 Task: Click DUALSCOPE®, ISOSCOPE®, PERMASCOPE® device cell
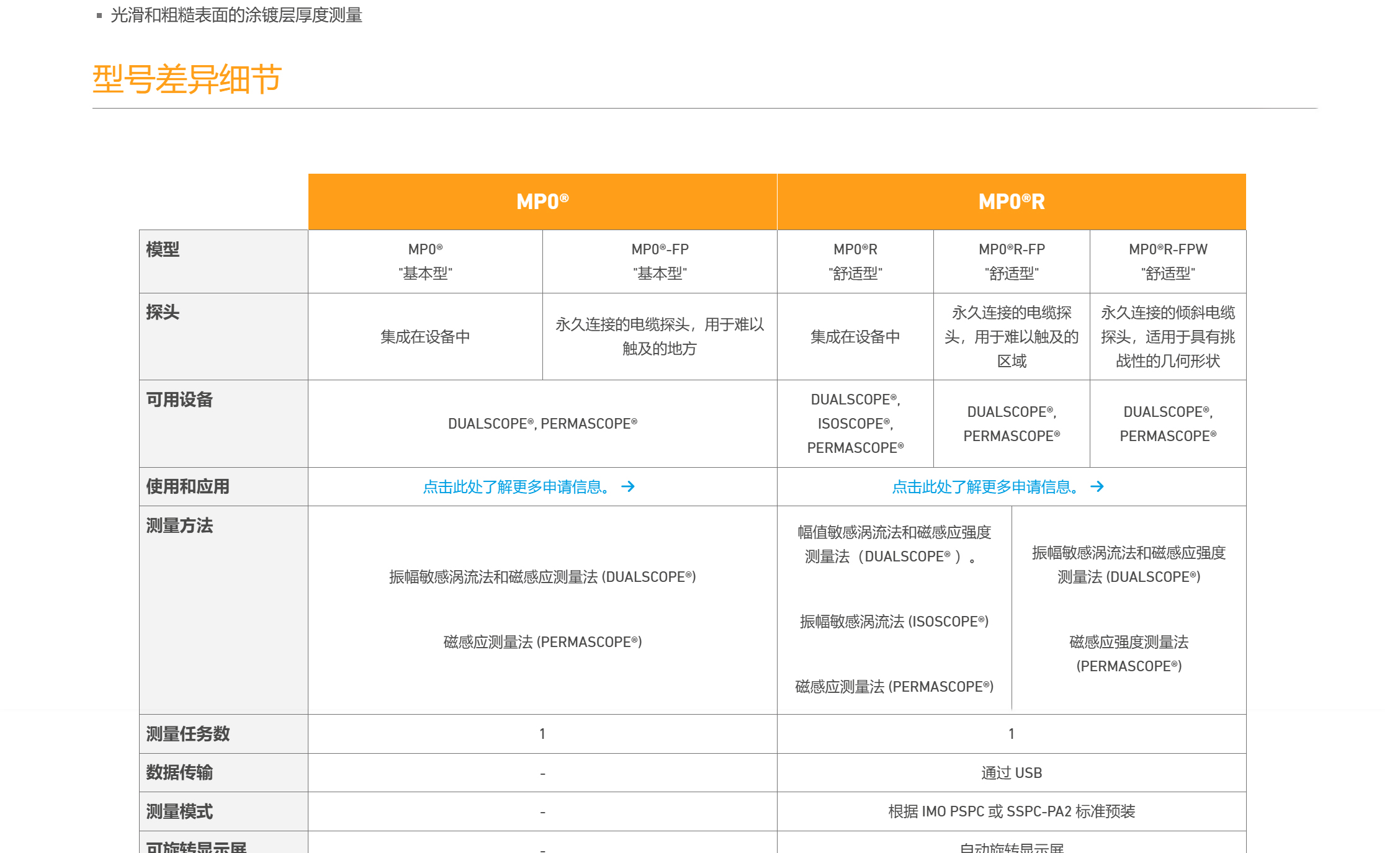point(855,424)
